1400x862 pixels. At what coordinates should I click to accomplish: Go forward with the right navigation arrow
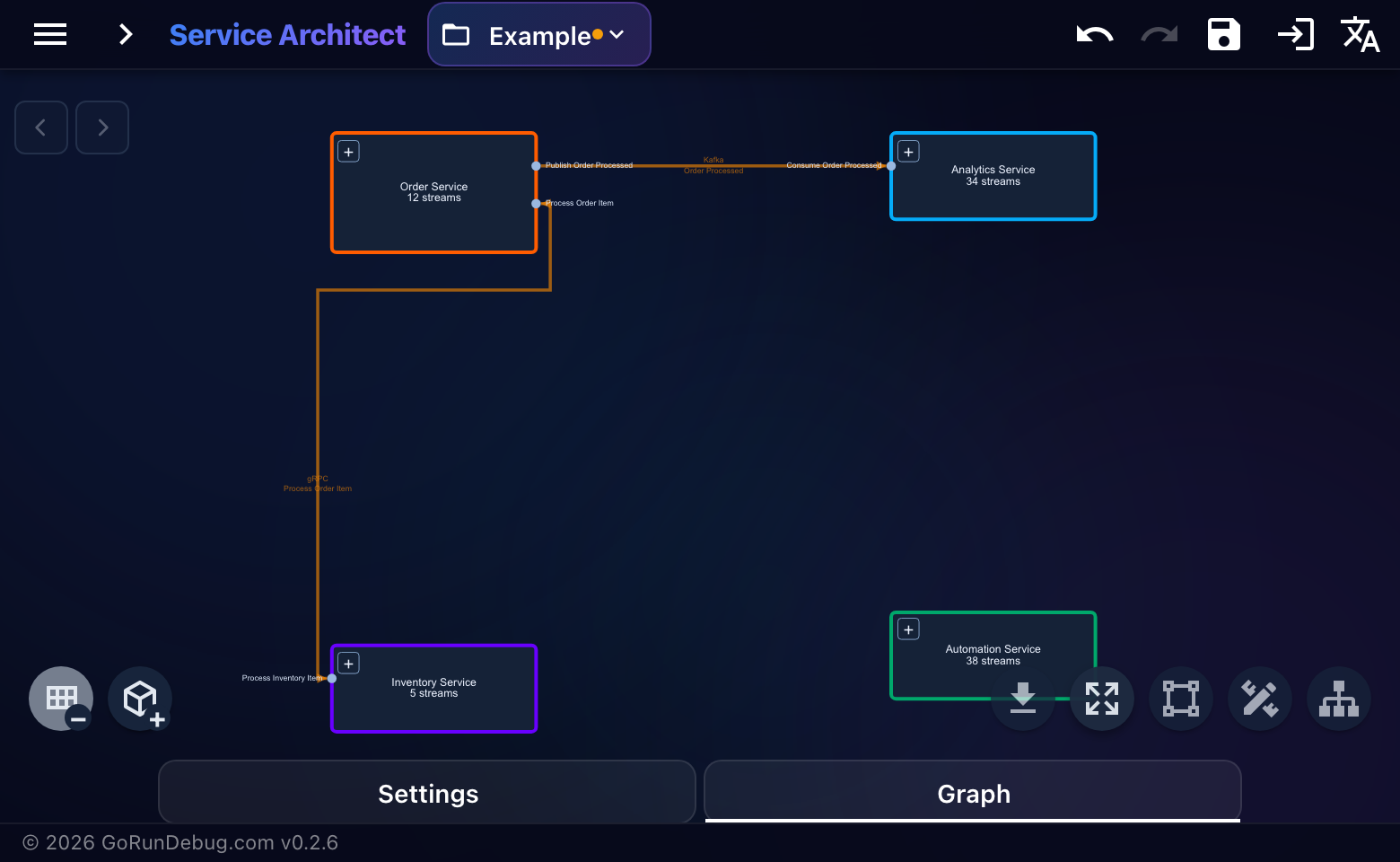[x=102, y=128]
